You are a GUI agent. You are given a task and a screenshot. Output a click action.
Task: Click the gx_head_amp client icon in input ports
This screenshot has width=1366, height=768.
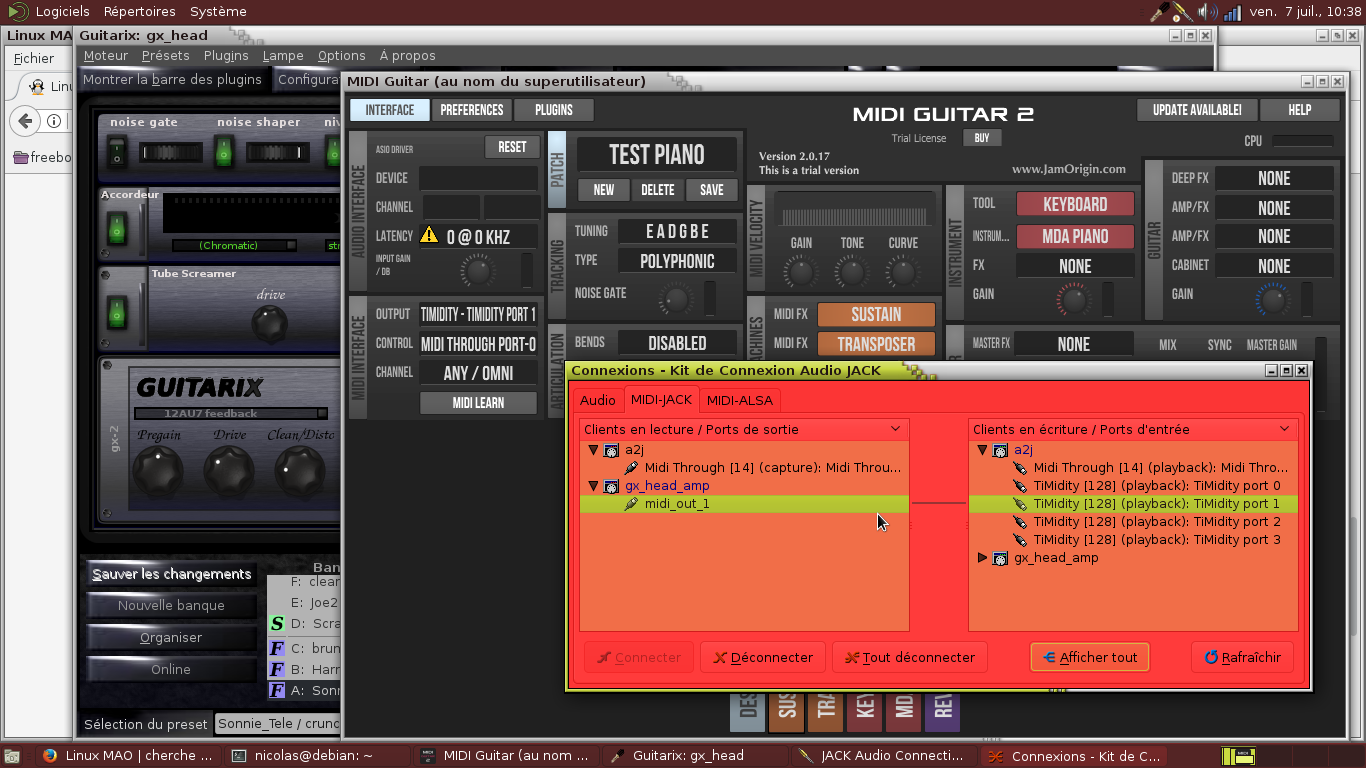coord(1000,558)
